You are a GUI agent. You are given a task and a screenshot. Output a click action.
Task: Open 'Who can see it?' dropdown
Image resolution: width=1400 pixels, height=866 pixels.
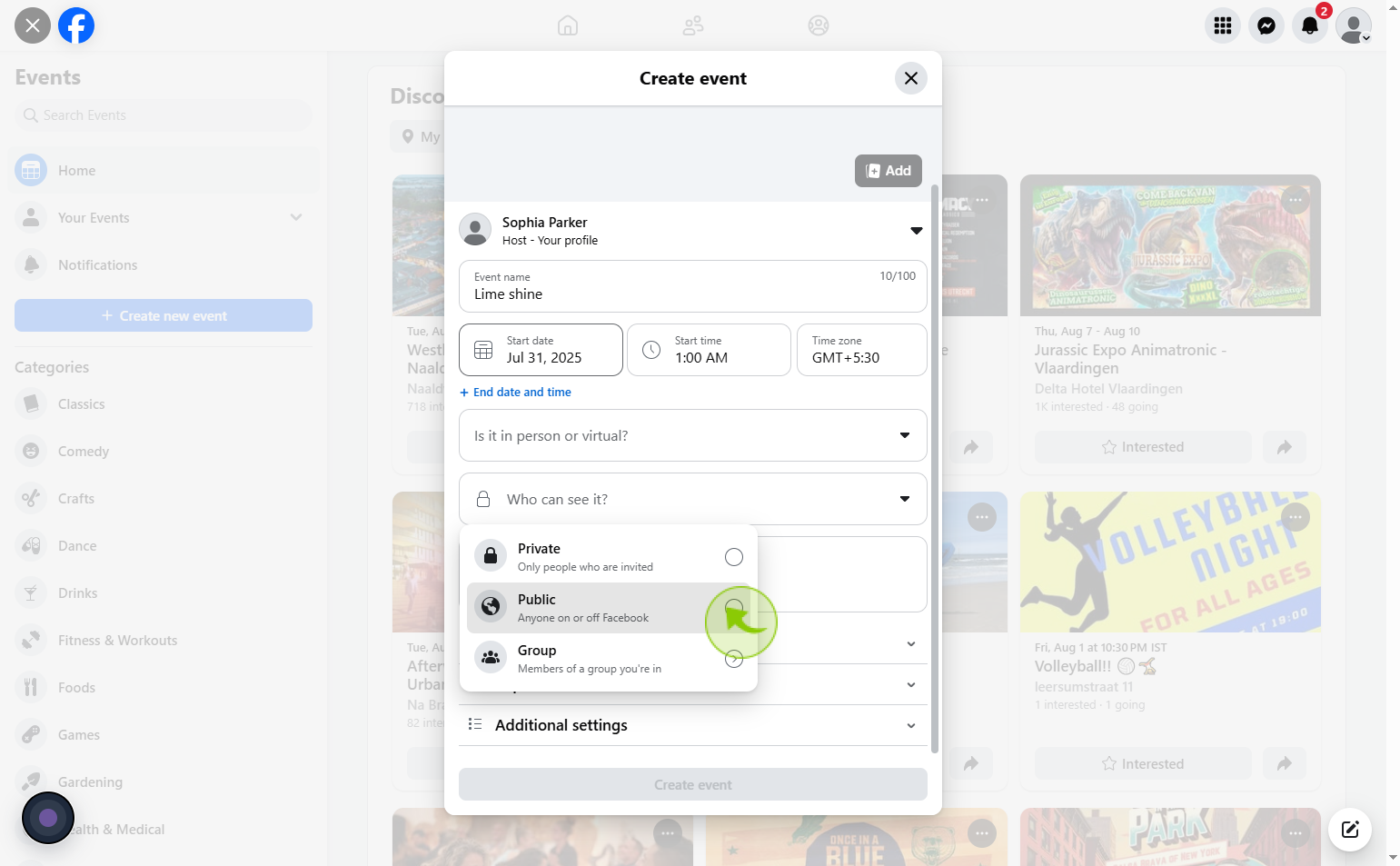(693, 499)
